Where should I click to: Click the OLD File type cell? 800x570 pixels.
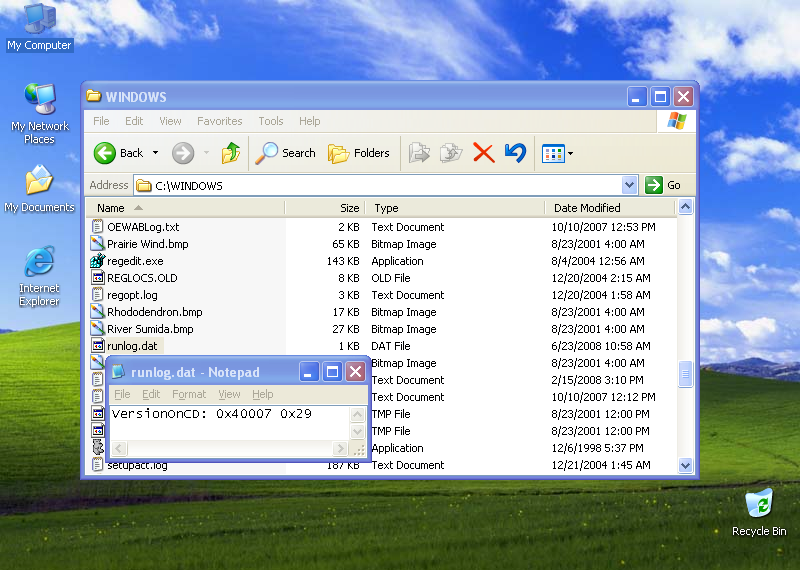point(391,278)
